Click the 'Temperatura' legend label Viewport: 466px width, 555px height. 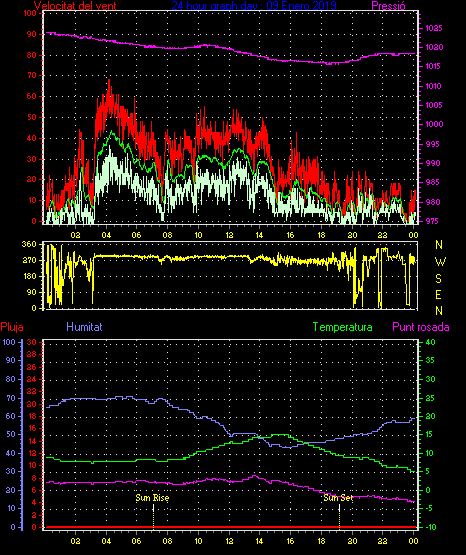343,327
